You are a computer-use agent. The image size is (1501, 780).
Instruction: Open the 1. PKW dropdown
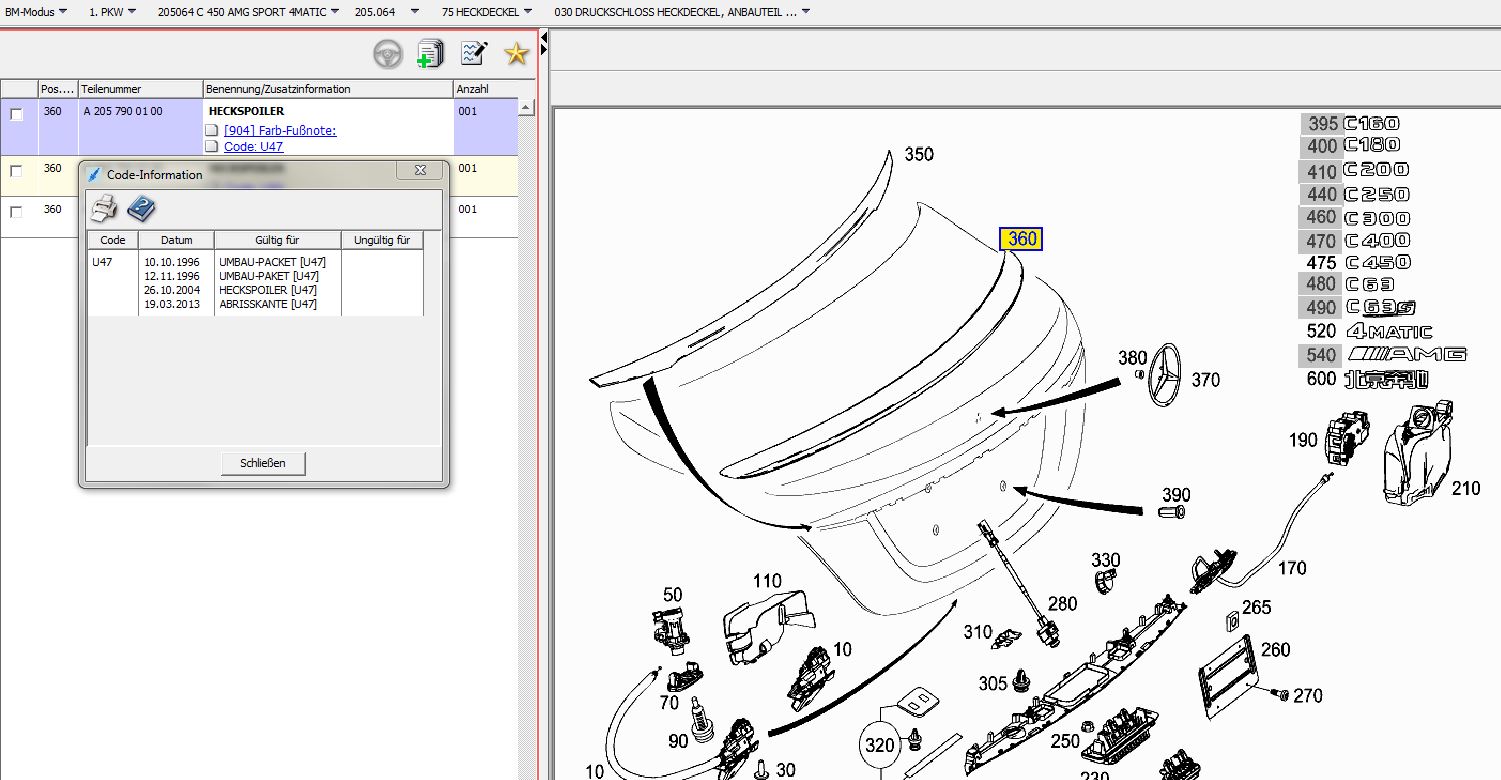click(x=113, y=12)
